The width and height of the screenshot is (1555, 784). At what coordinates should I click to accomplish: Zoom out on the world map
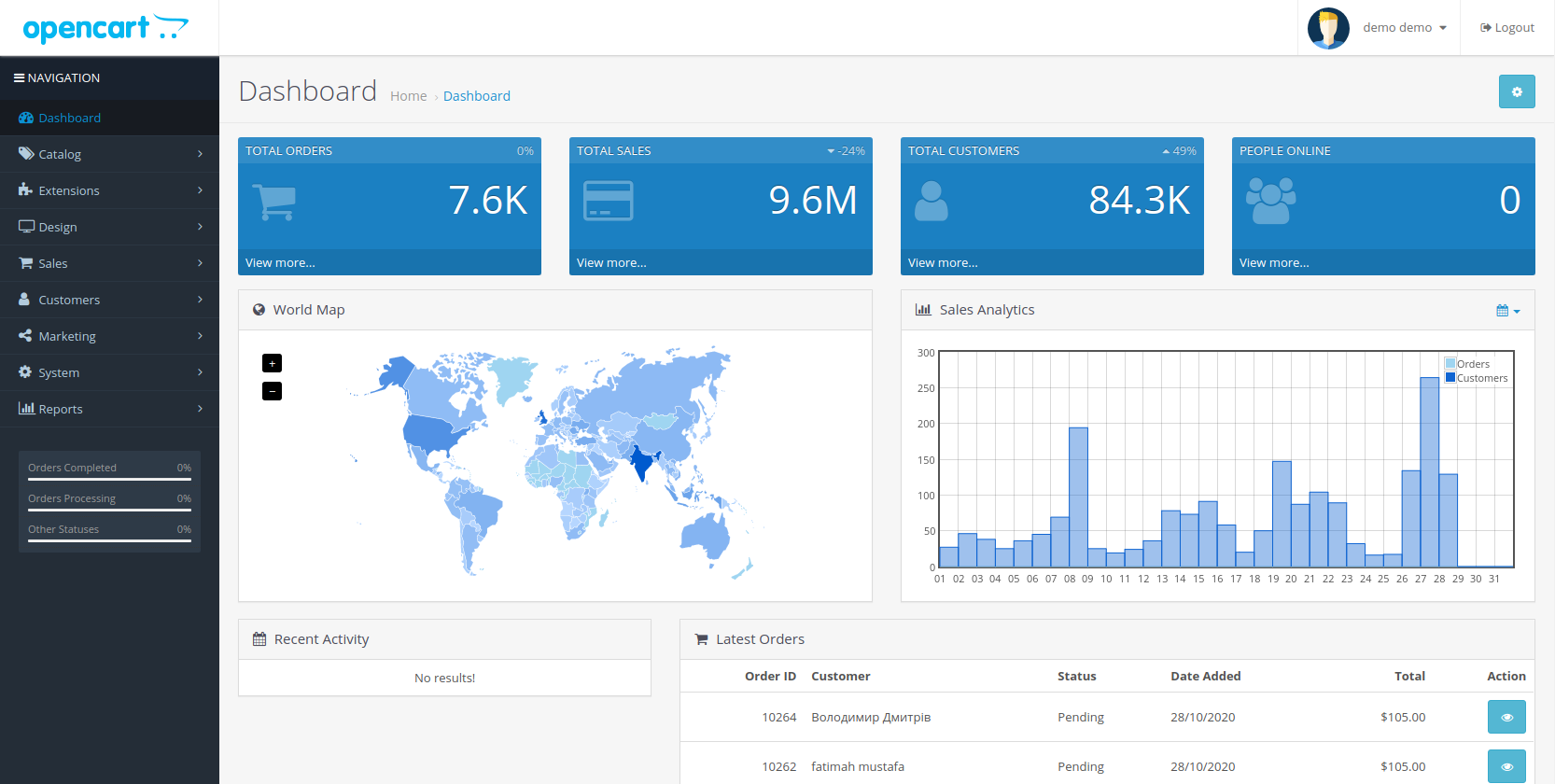(272, 391)
